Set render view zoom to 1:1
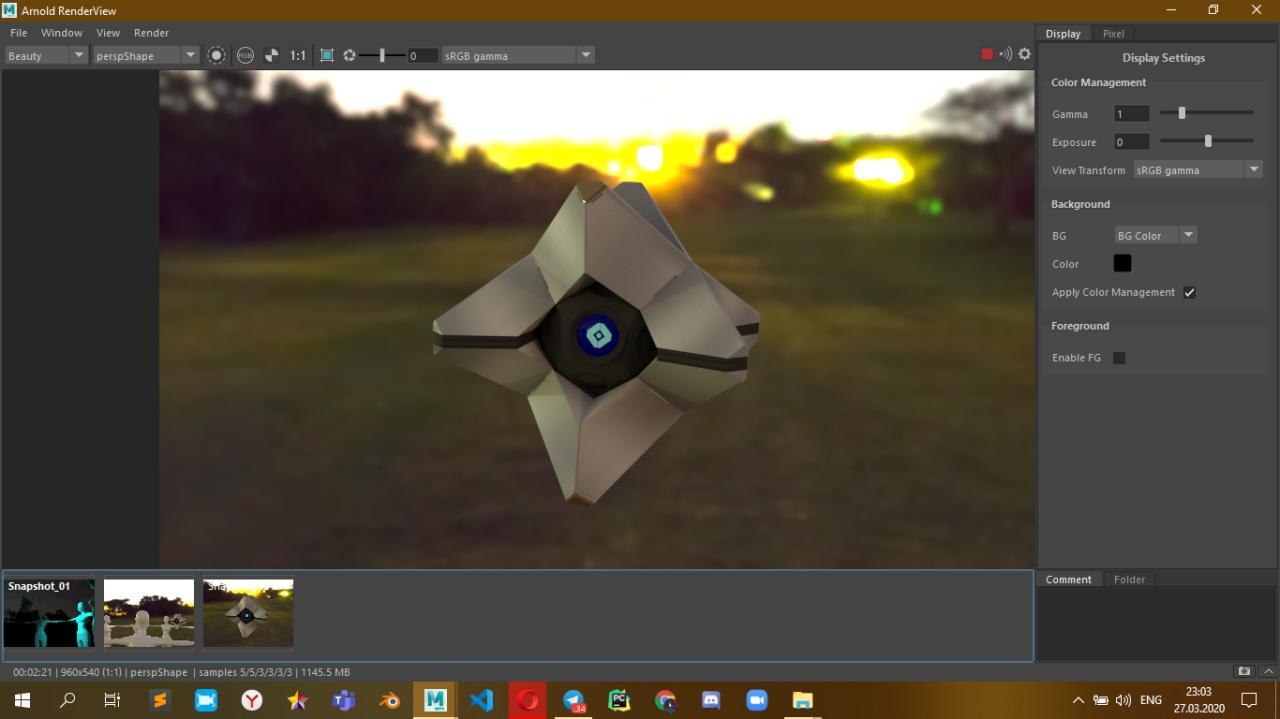This screenshot has width=1280, height=719. [298, 56]
